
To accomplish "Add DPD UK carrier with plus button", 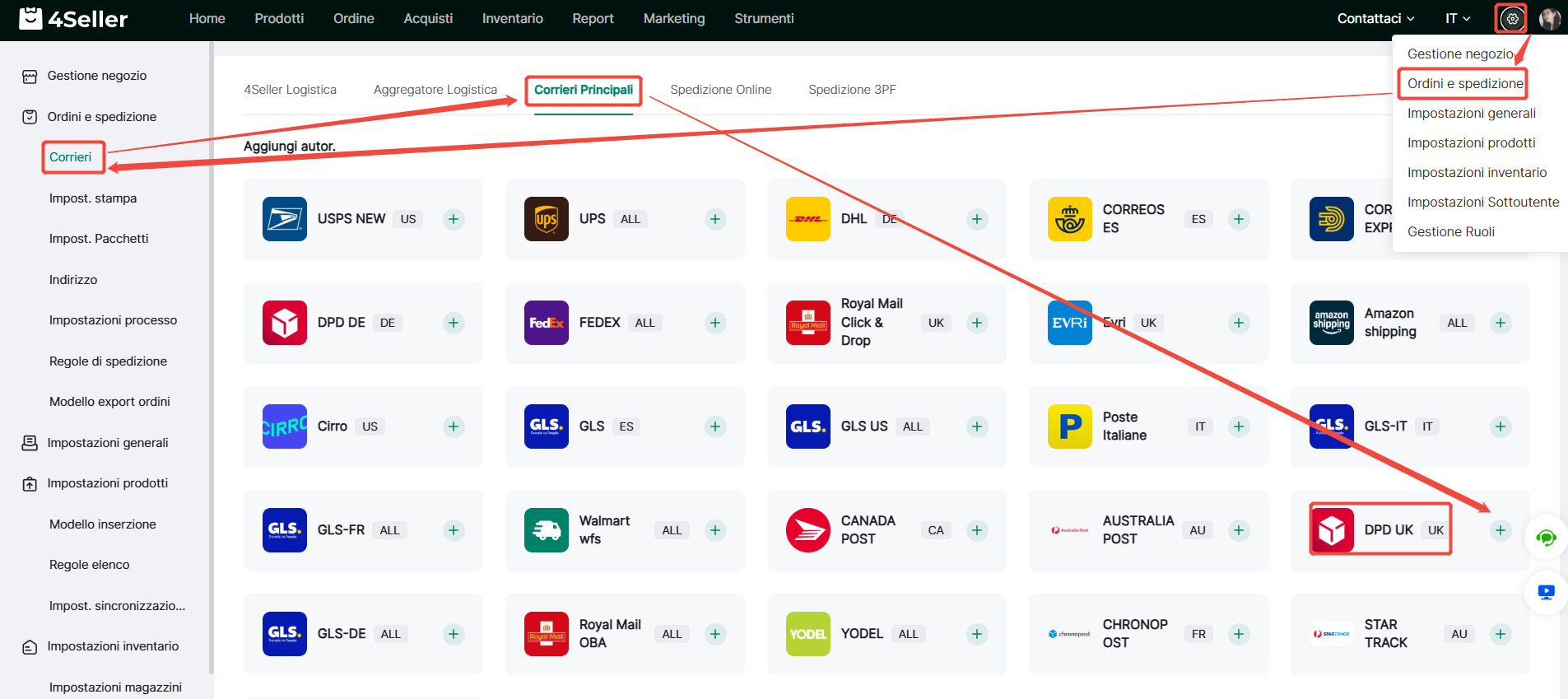I will click(1501, 530).
